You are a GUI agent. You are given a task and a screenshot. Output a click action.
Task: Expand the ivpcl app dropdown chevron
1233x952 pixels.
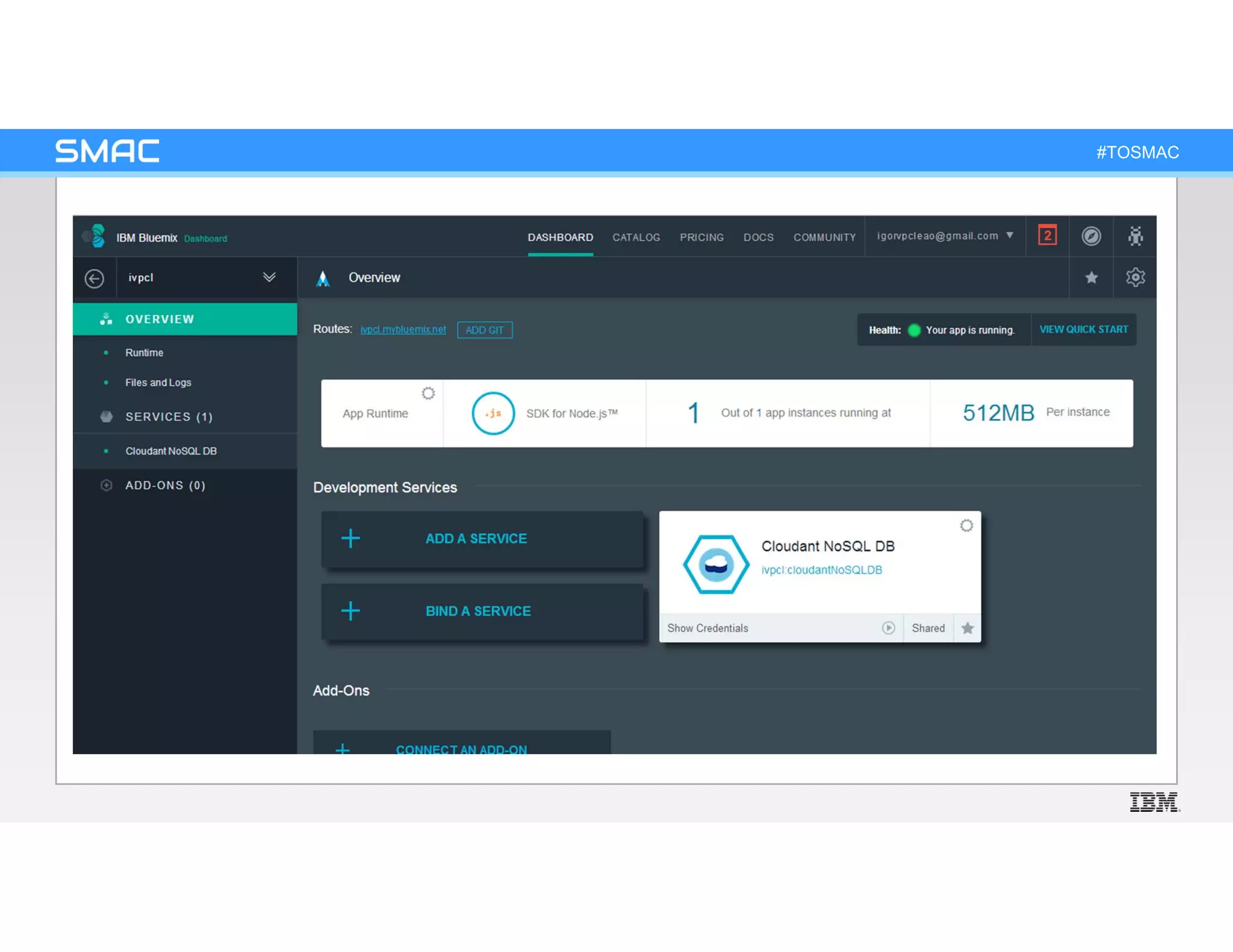269,277
